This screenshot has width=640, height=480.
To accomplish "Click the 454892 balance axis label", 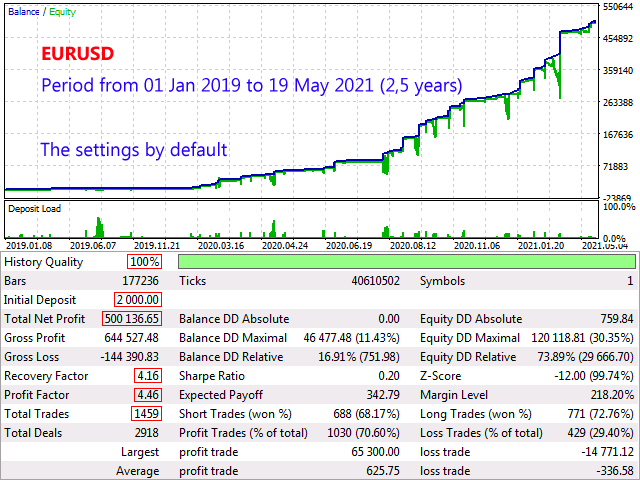I will point(618,38).
